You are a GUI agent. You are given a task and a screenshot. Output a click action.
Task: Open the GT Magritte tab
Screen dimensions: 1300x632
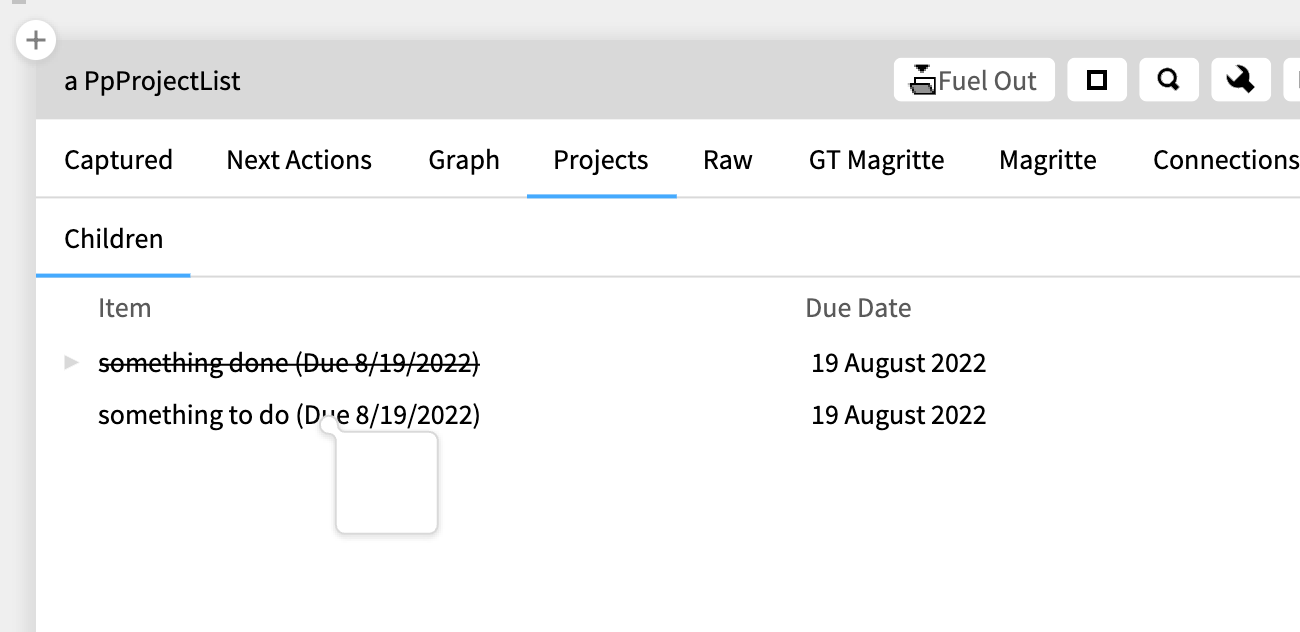[x=876, y=159]
